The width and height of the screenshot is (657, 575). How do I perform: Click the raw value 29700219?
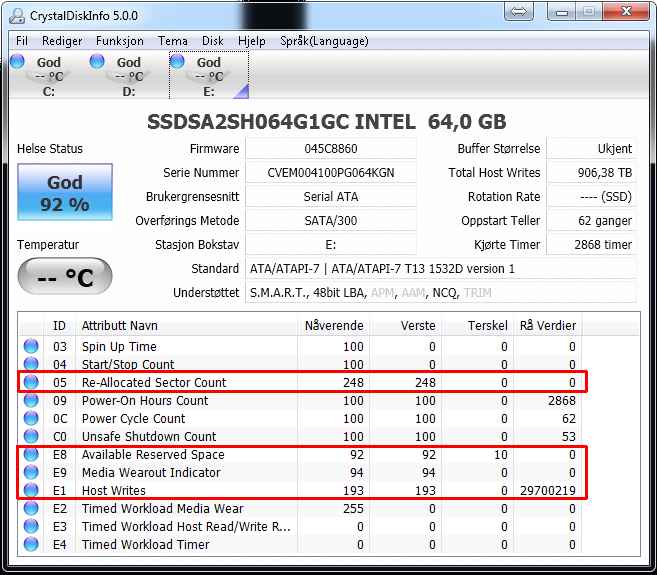click(x=548, y=491)
